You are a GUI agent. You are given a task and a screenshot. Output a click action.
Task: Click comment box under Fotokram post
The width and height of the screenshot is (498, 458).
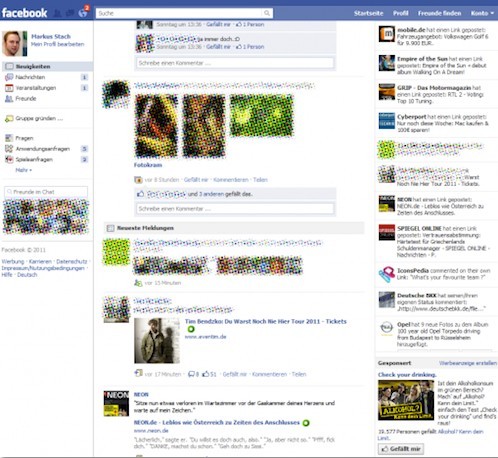[235, 209]
